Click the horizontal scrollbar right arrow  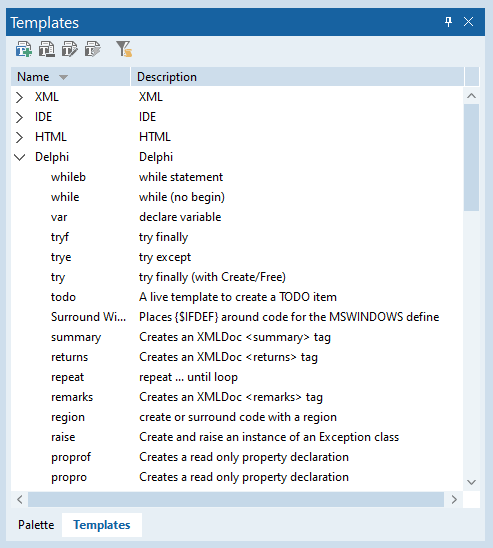point(454,499)
